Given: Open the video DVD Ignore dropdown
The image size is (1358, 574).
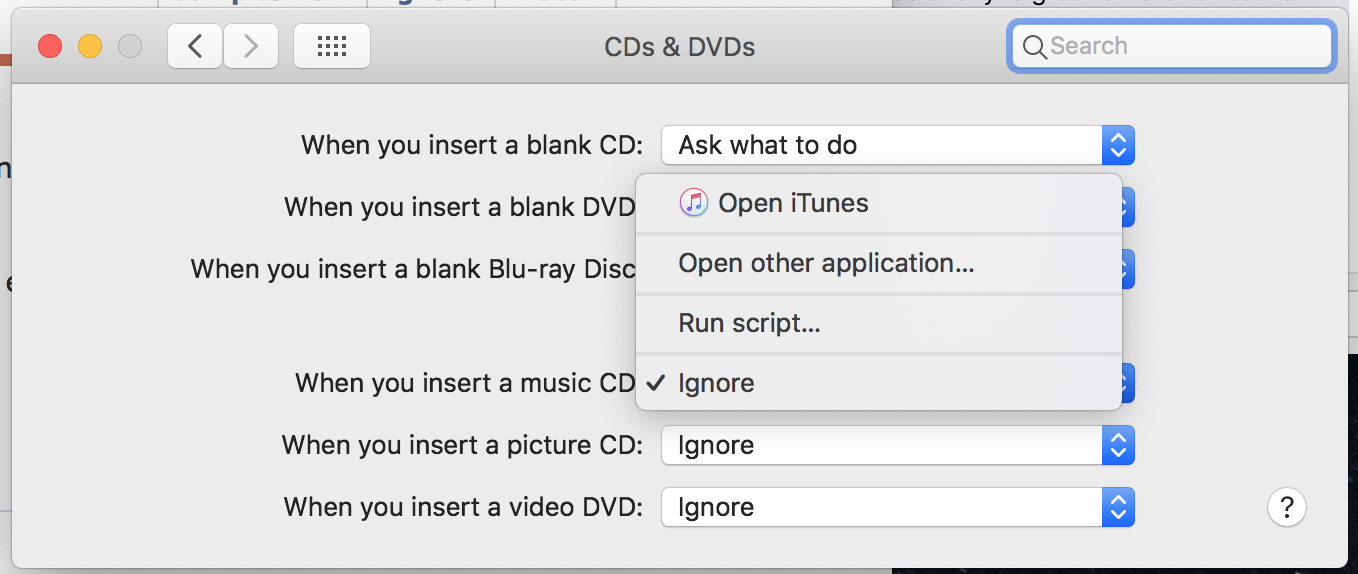Looking at the screenshot, I should tap(897, 507).
